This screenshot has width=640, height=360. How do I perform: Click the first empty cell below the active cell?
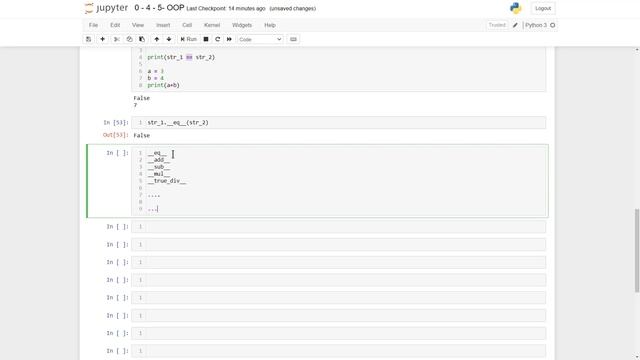(x=338, y=227)
